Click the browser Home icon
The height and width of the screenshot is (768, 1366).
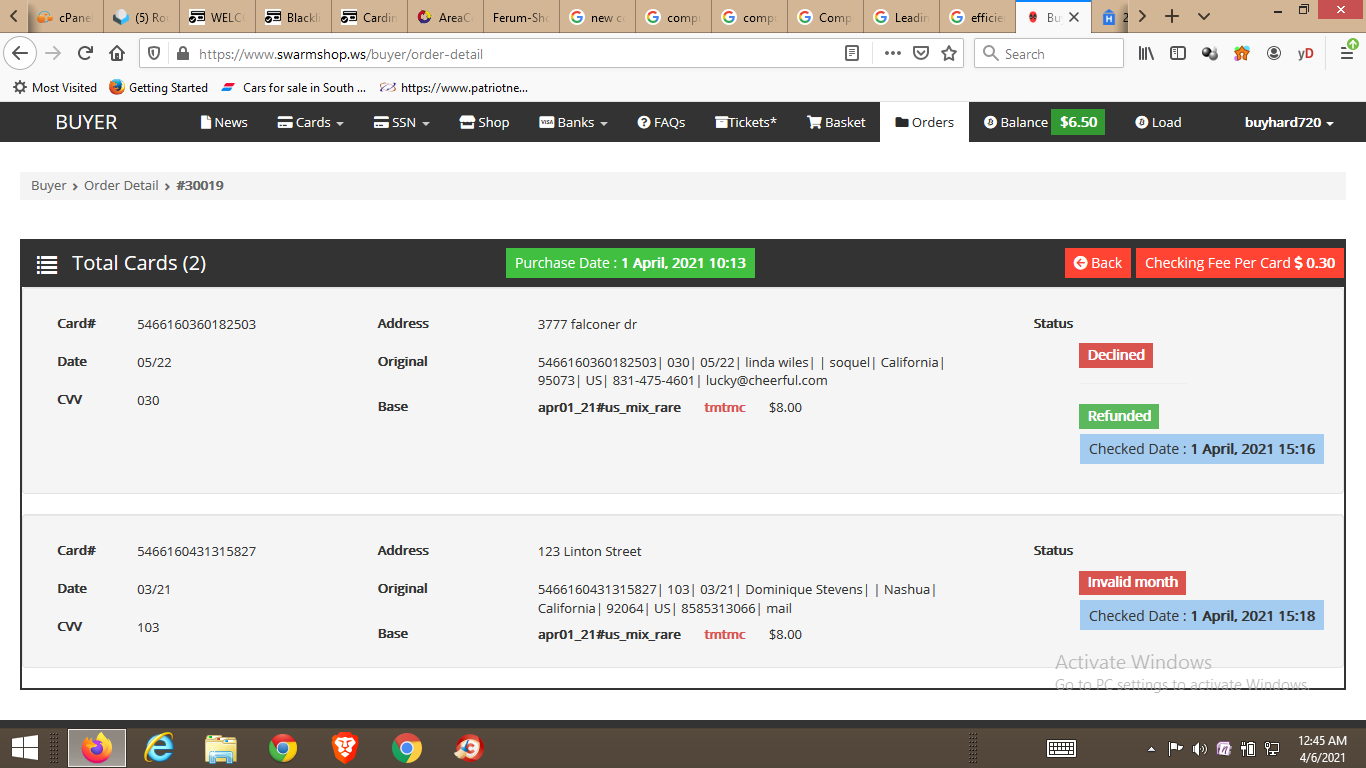coord(117,54)
